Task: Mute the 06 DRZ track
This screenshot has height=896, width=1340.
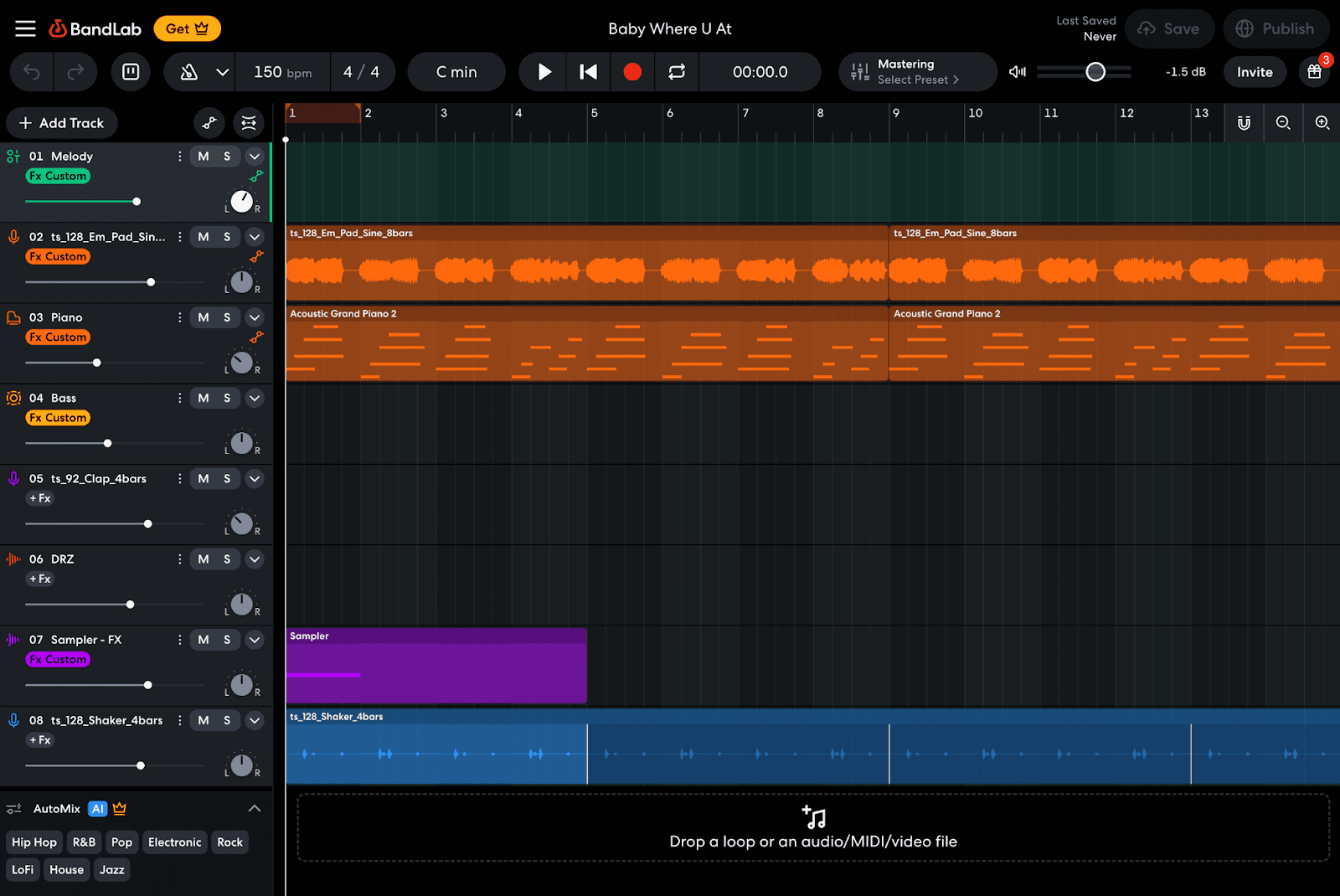Action: pyautogui.click(x=204, y=559)
